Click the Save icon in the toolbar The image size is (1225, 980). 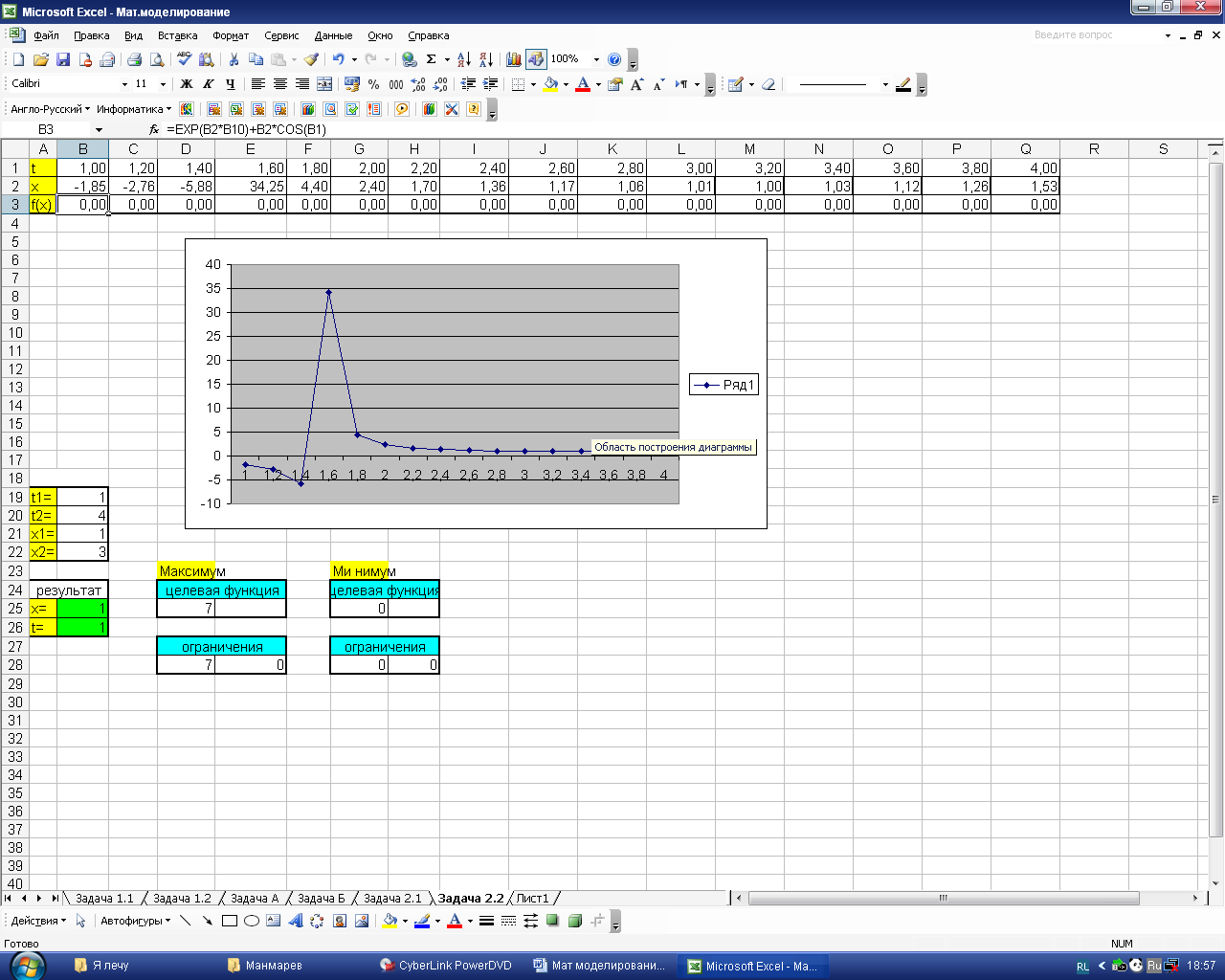[63, 59]
